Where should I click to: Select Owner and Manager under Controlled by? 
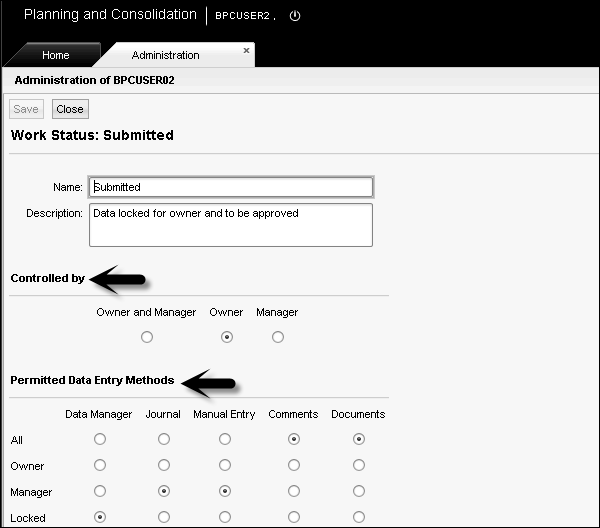(x=147, y=337)
